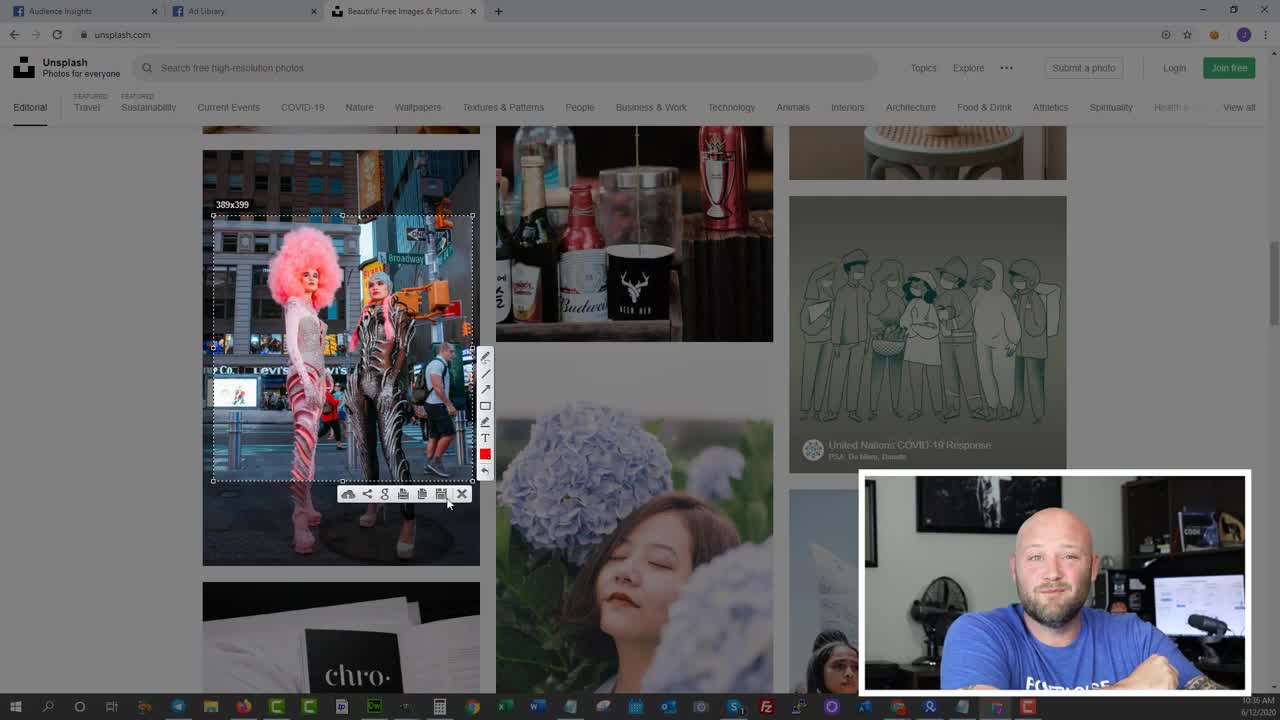This screenshot has width=1280, height=720.
Task: Select the Lightshot Text tool
Action: coord(485,437)
